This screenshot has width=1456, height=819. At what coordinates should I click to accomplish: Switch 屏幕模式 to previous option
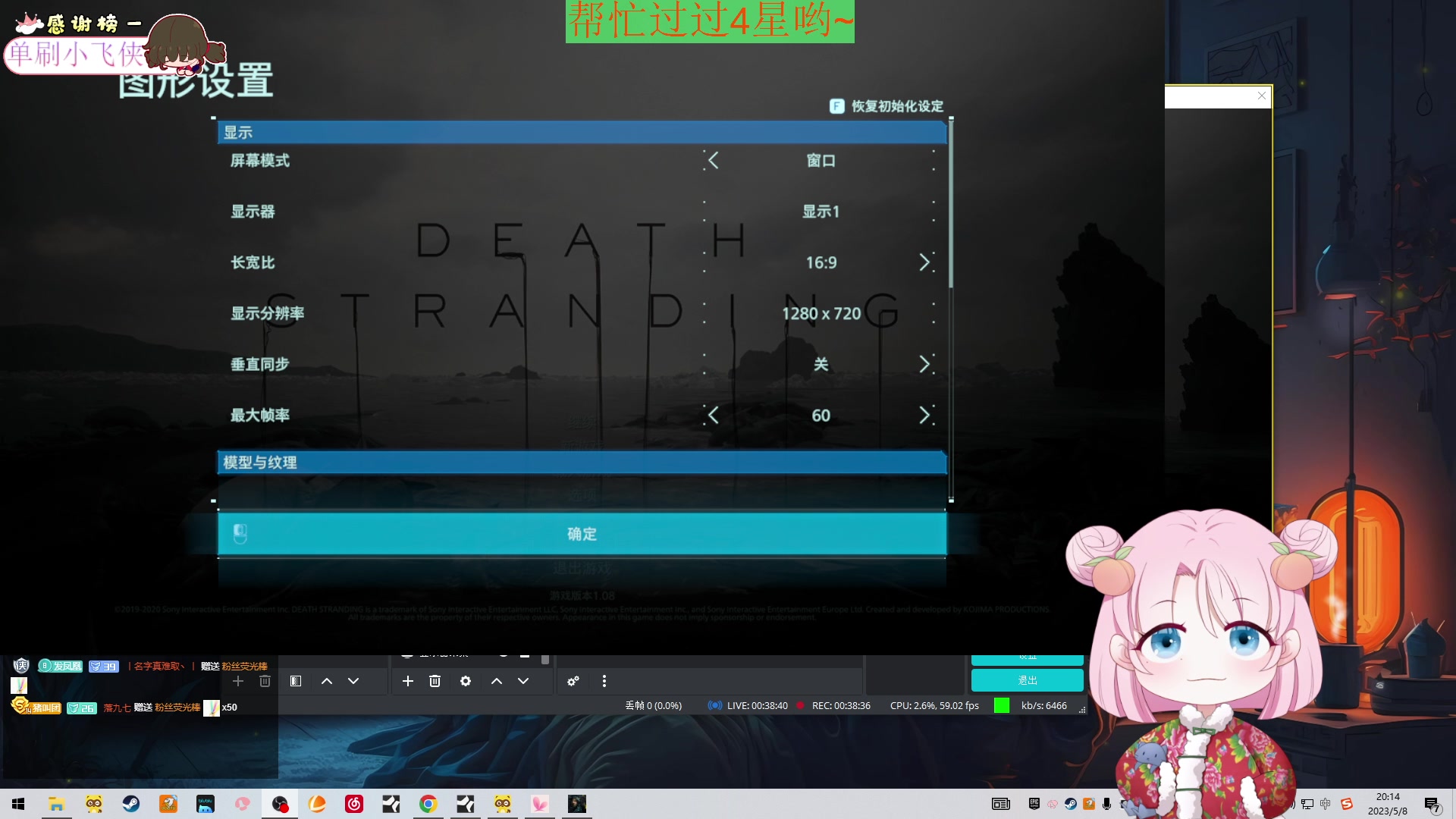coord(713,160)
